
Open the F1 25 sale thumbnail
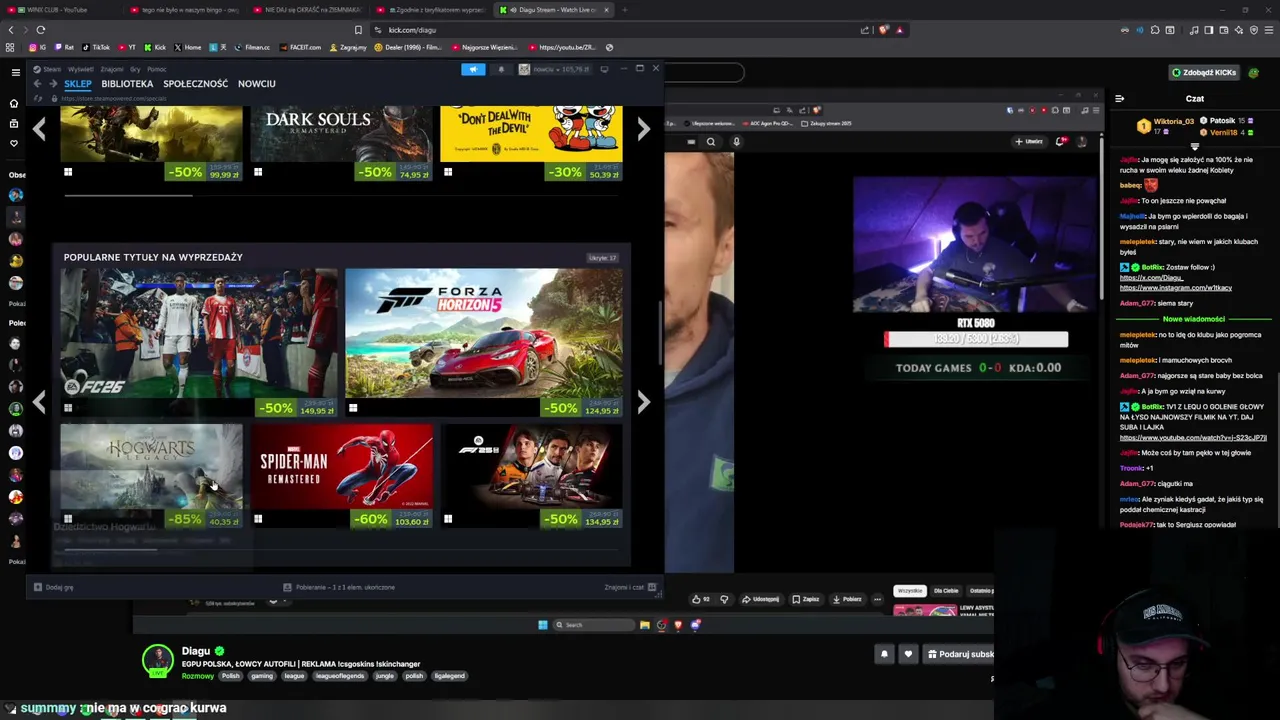pyautogui.click(x=531, y=476)
